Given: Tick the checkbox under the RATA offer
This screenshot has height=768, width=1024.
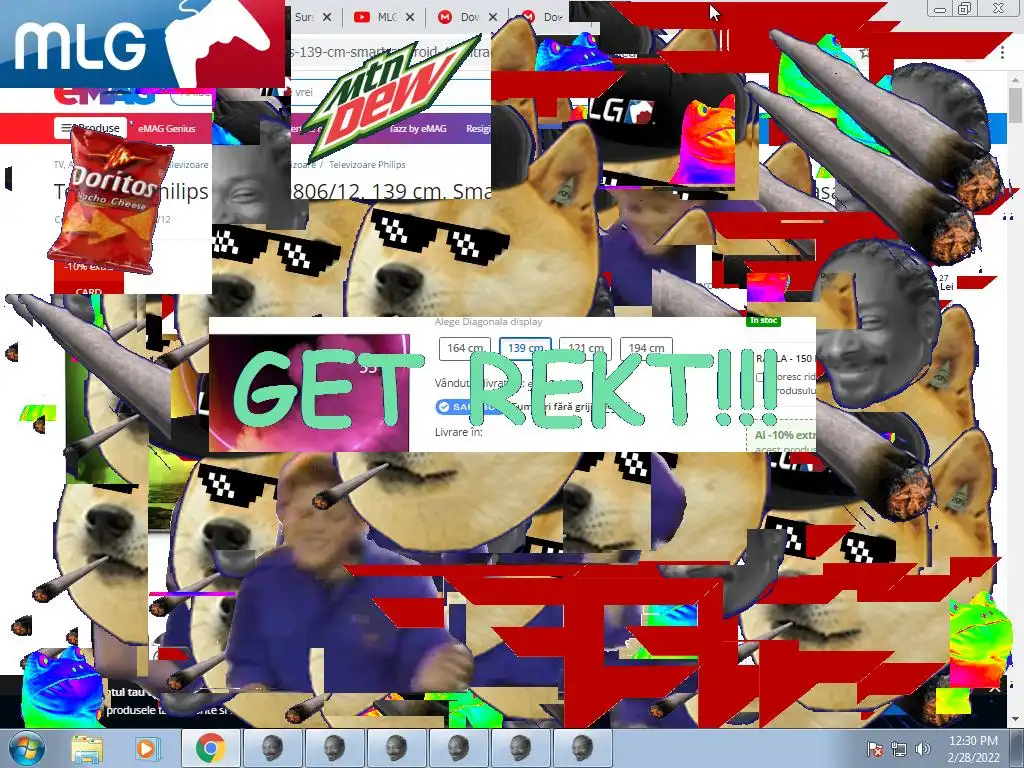Looking at the screenshot, I should tap(760, 377).
